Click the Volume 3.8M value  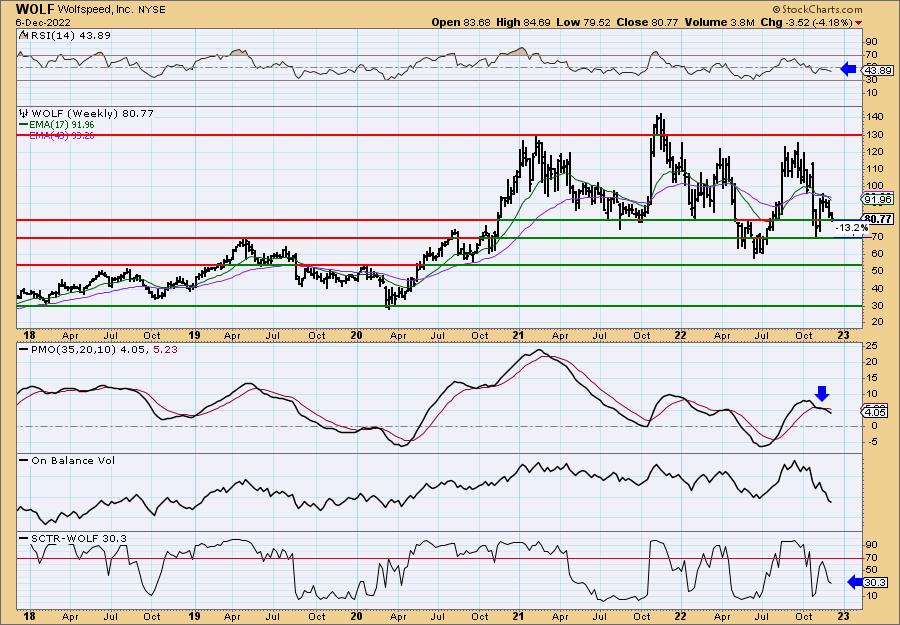tap(719, 22)
